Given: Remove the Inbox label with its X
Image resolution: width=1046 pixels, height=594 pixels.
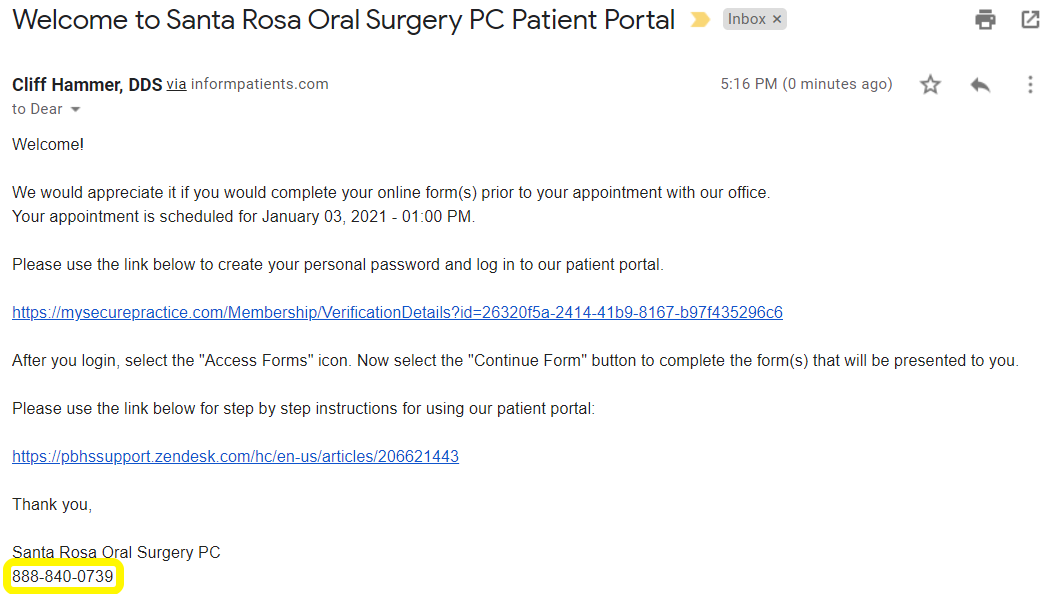Looking at the screenshot, I should coord(778,19).
